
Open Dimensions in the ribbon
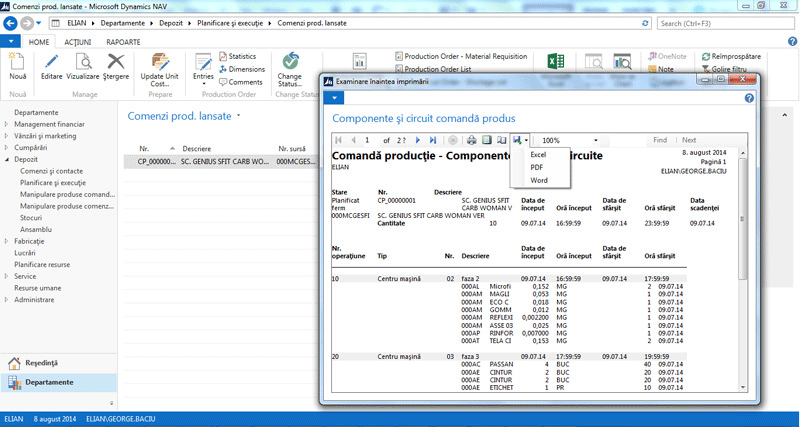(x=242, y=69)
